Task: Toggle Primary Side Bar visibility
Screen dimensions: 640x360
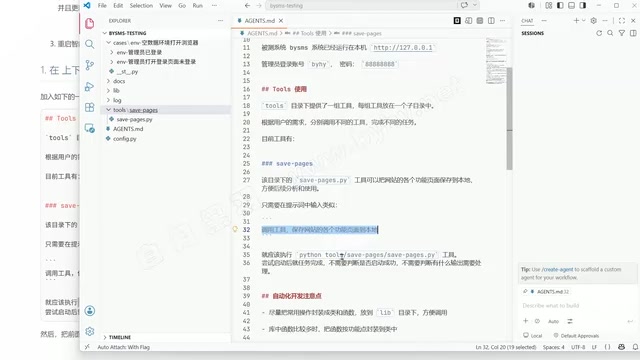Action: click(560, 5)
